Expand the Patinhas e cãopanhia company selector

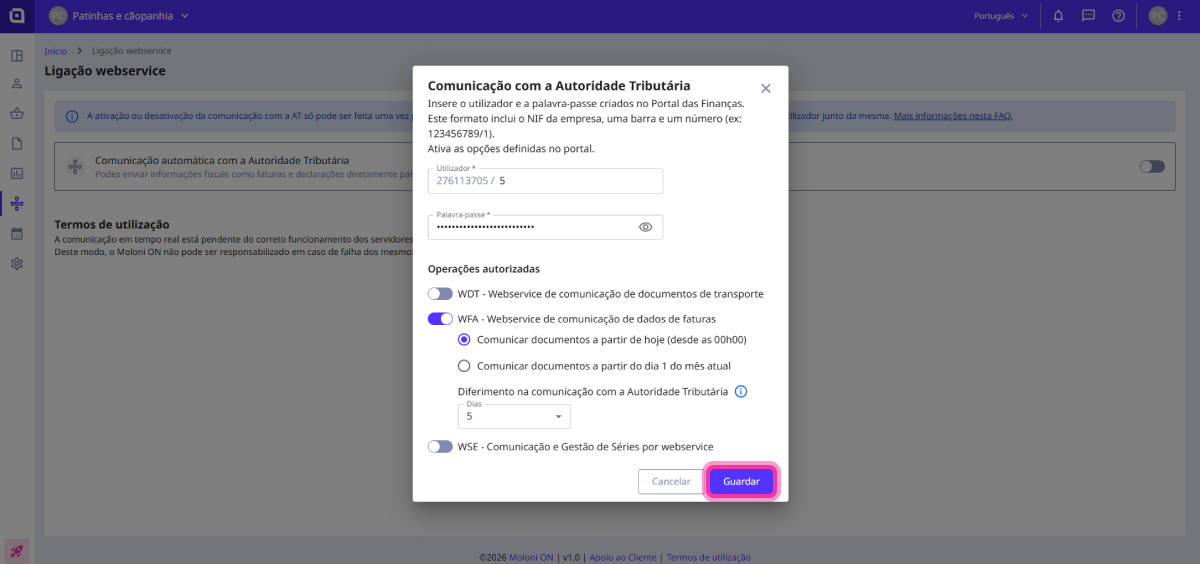tap(129, 16)
